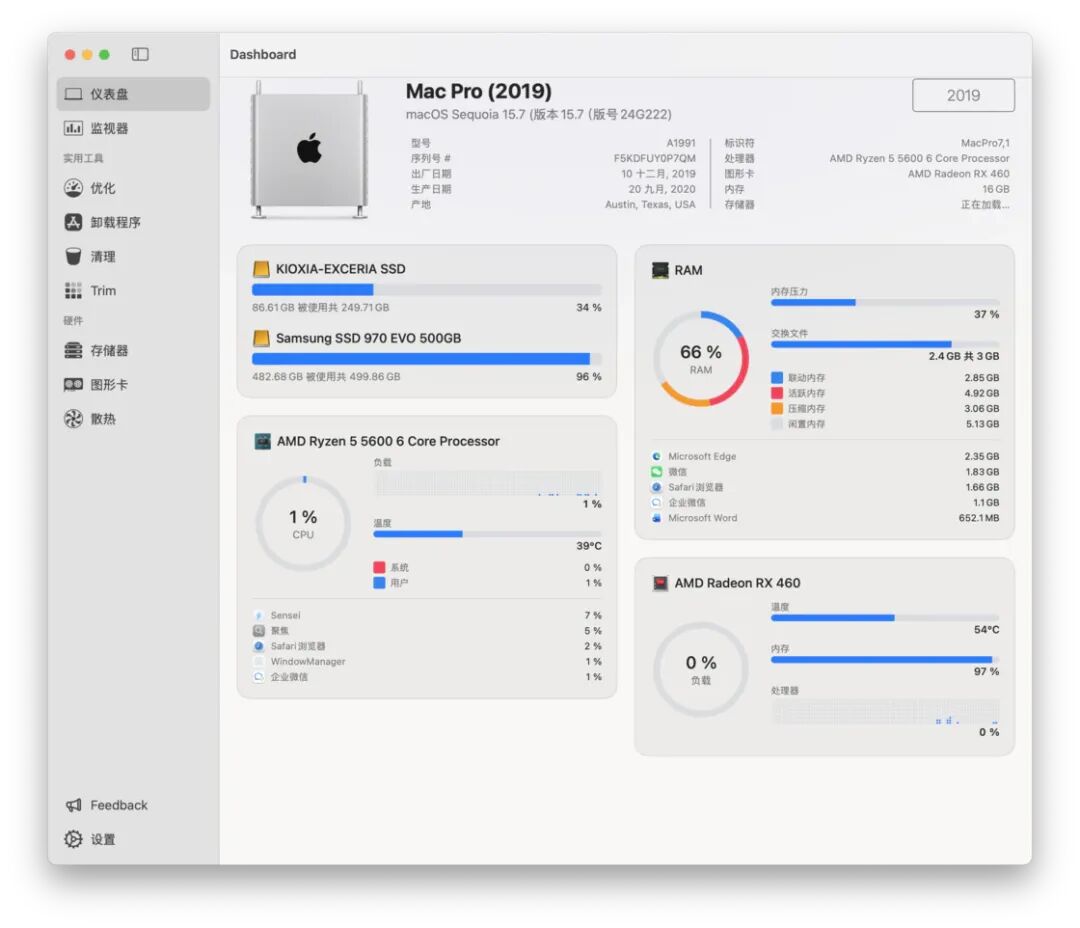Select the Sensei process row
The width and height of the screenshot is (1080, 928).
tap(427, 615)
